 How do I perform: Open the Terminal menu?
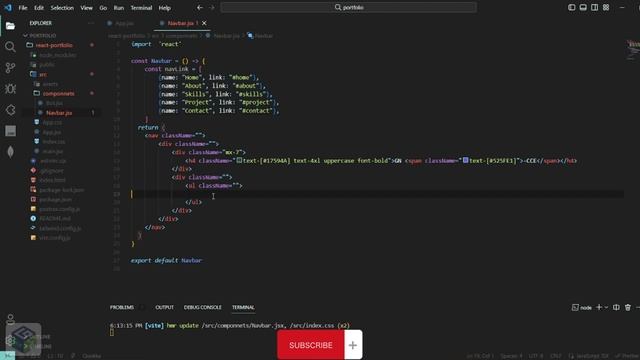141,8
